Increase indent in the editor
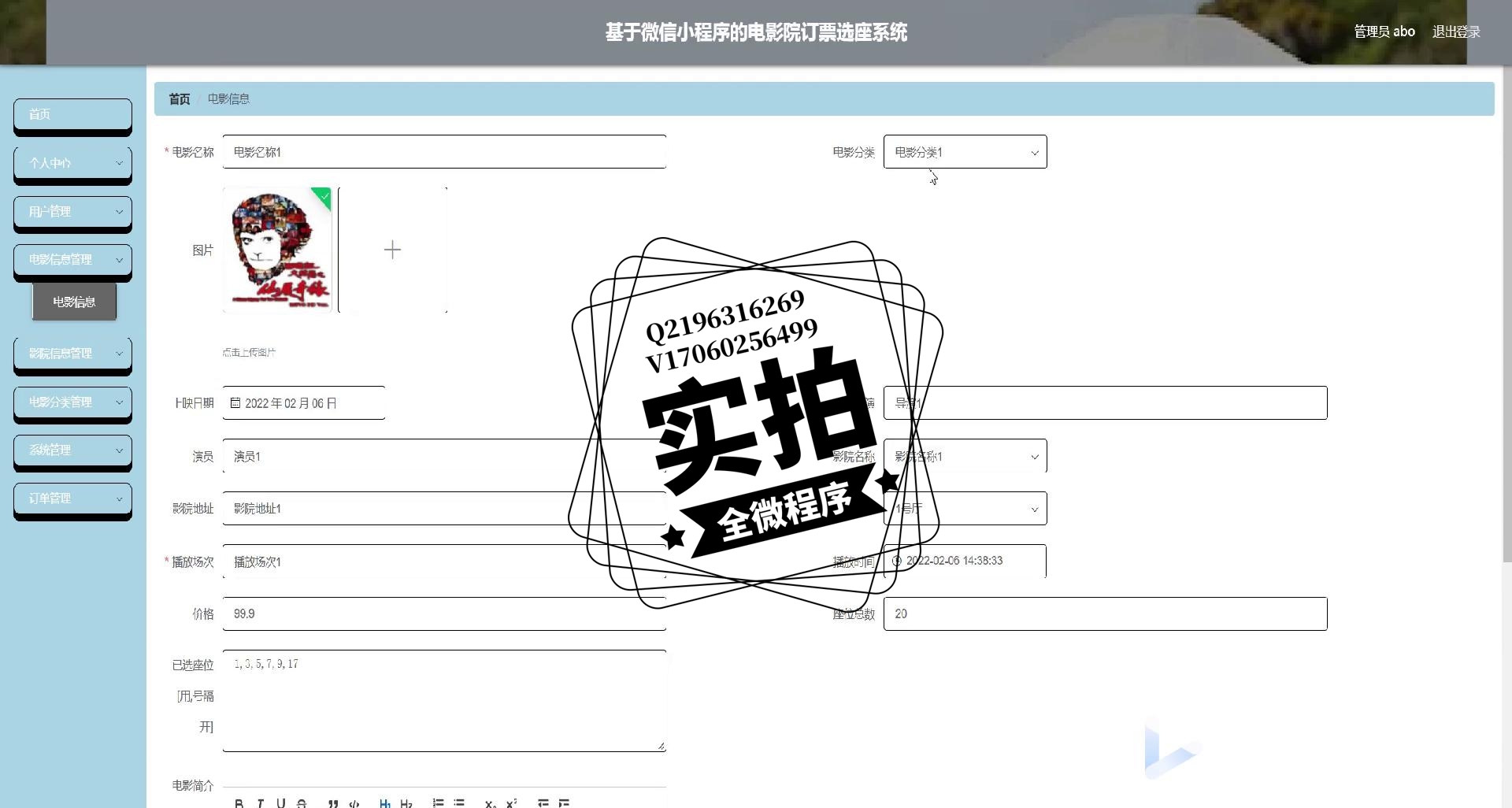 tap(564, 803)
